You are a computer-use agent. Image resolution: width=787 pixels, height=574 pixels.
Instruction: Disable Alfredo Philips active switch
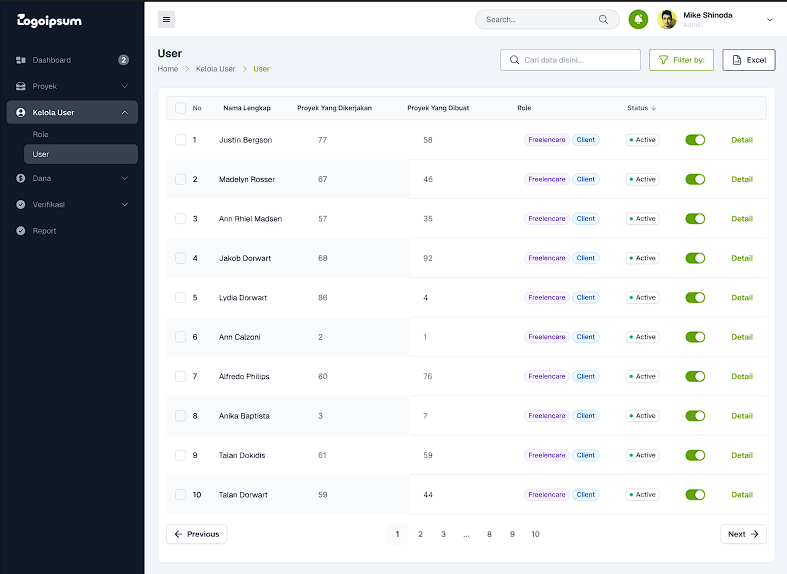pos(695,376)
